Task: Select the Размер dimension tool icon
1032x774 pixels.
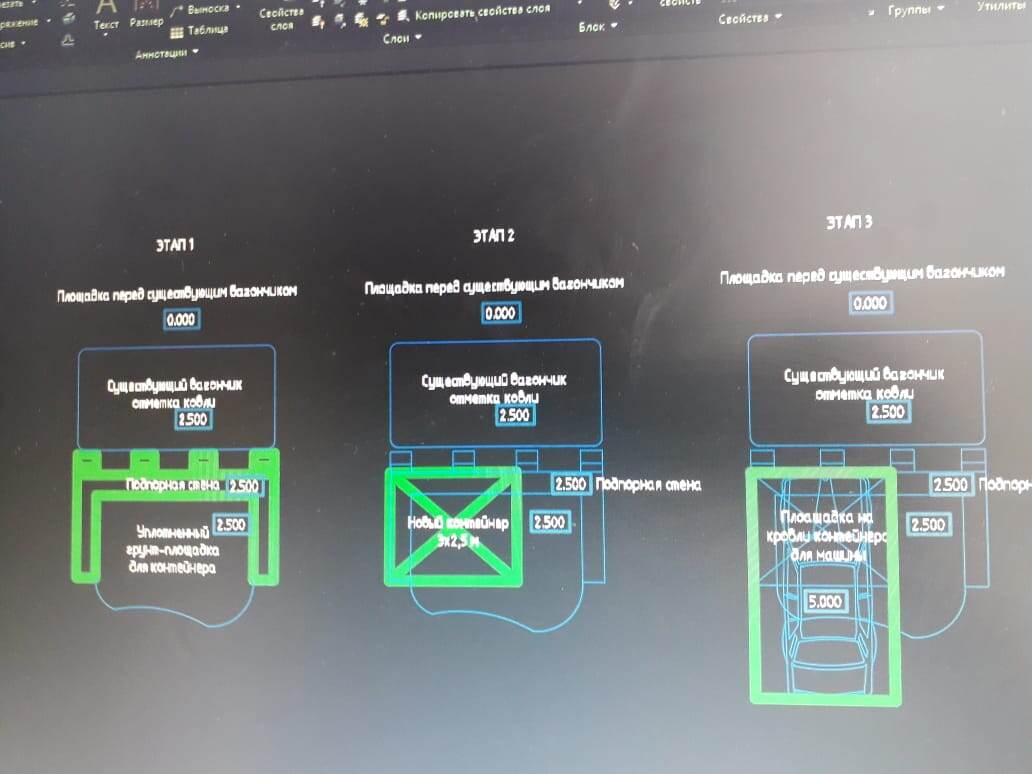Action: click(147, 5)
